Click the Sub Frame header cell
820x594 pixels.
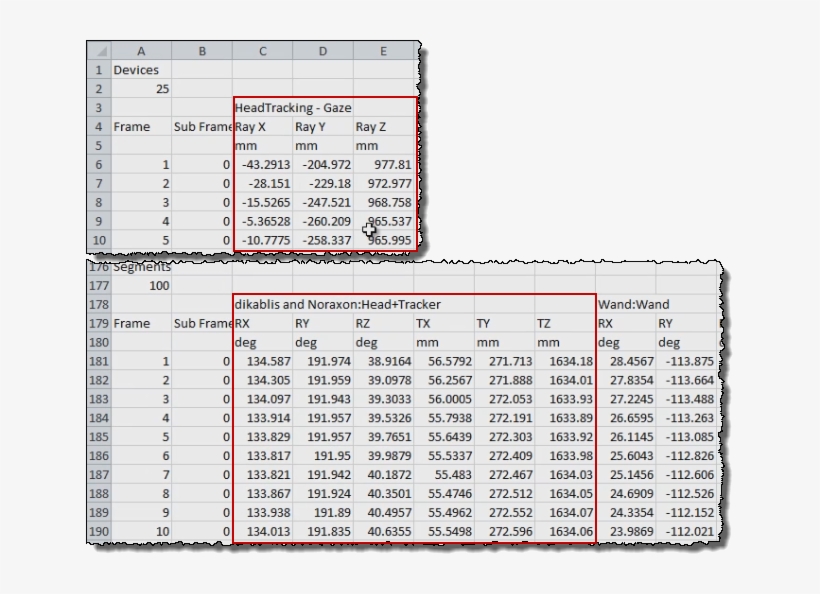[202, 126]
